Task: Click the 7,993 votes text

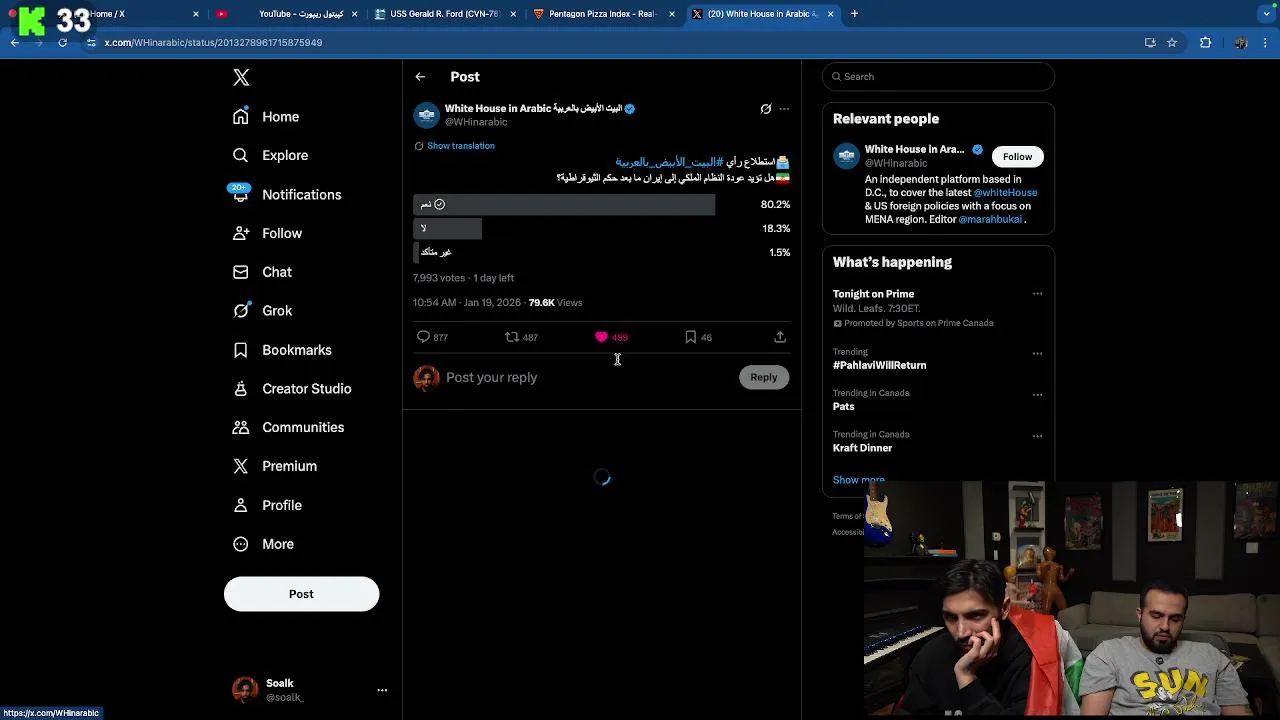Action: 439,278
